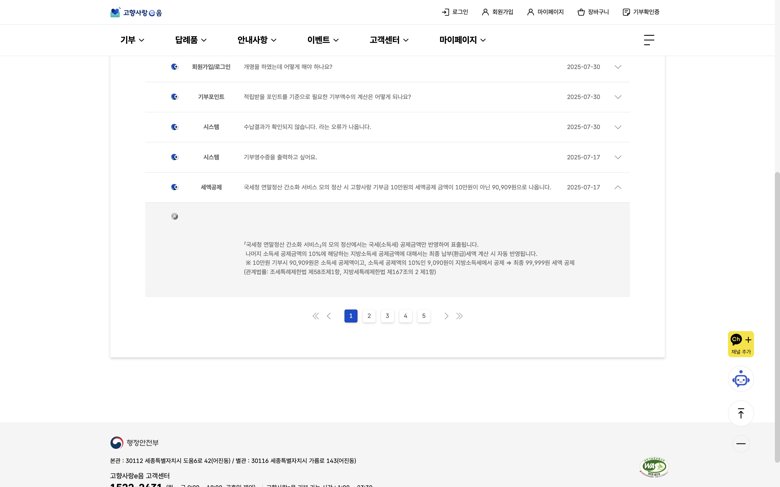The height and width of the screenshot is (487, 780).
Task: Expand chevron for 기부영수증을 출력하고 싶어요 question
Action: click(618, 157)
